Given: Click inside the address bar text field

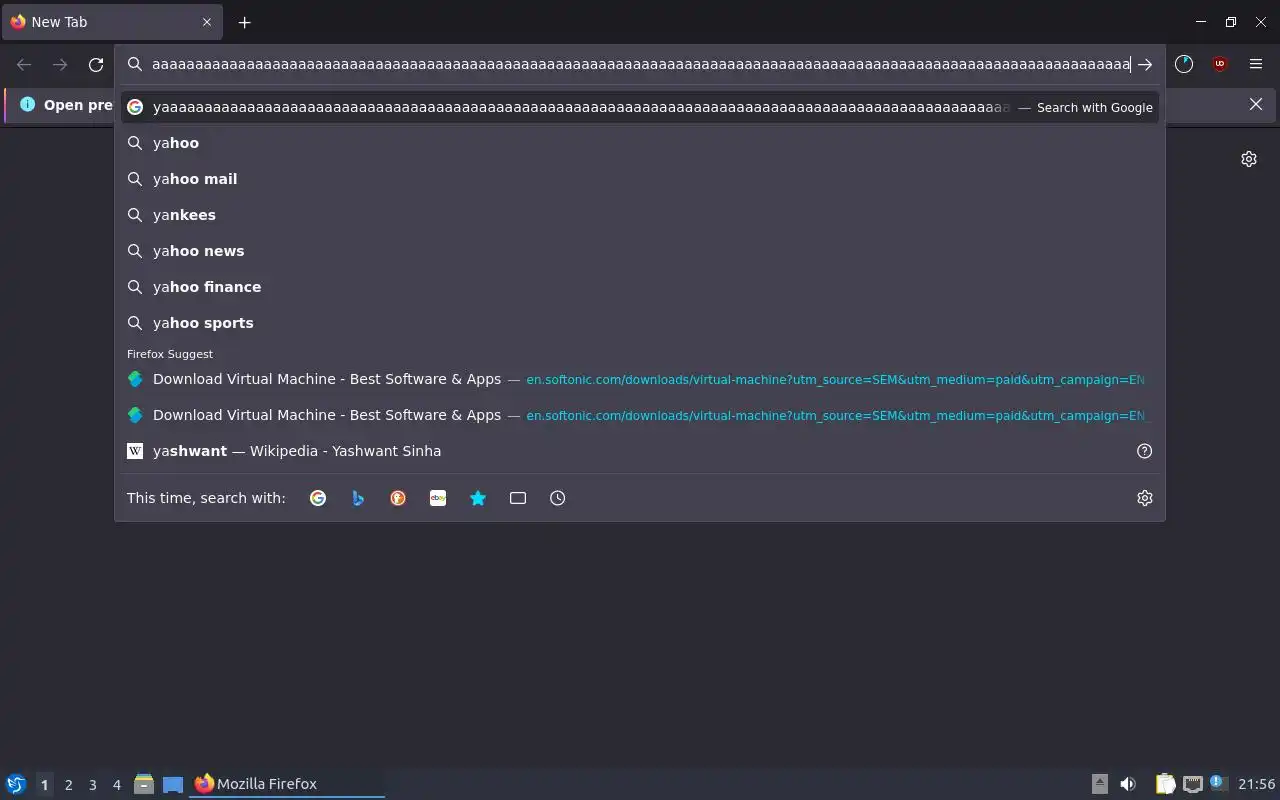Looking at the screenshot, I should (x=640, y=64).
